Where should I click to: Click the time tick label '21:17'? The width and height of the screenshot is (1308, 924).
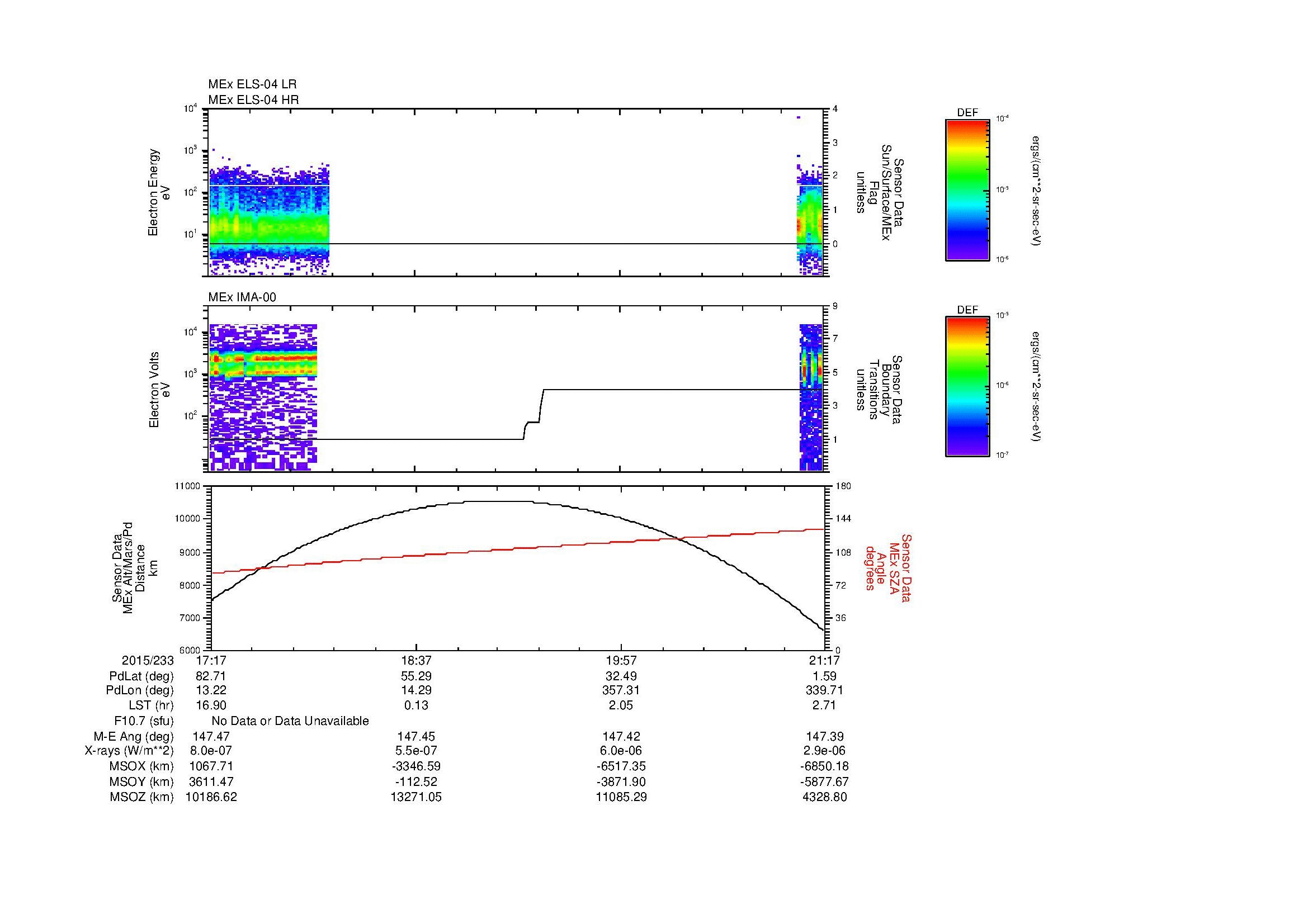pyautogui.click(x=825, y=660)
